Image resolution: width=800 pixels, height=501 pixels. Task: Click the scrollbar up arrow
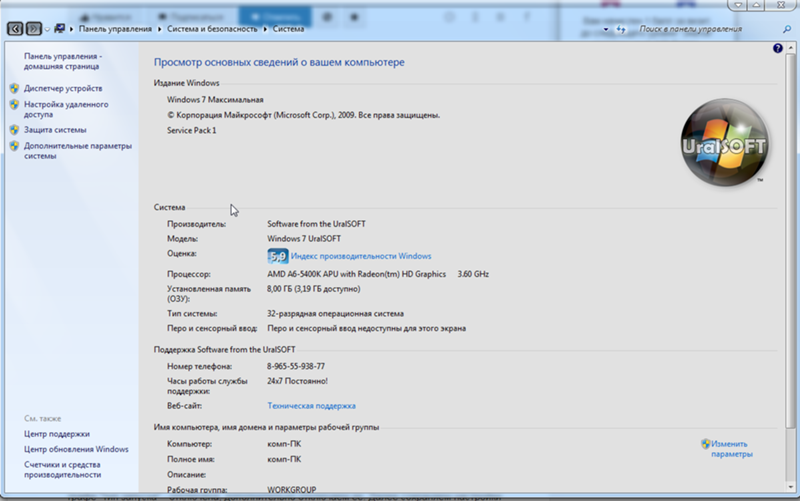[x=790, y=48]
